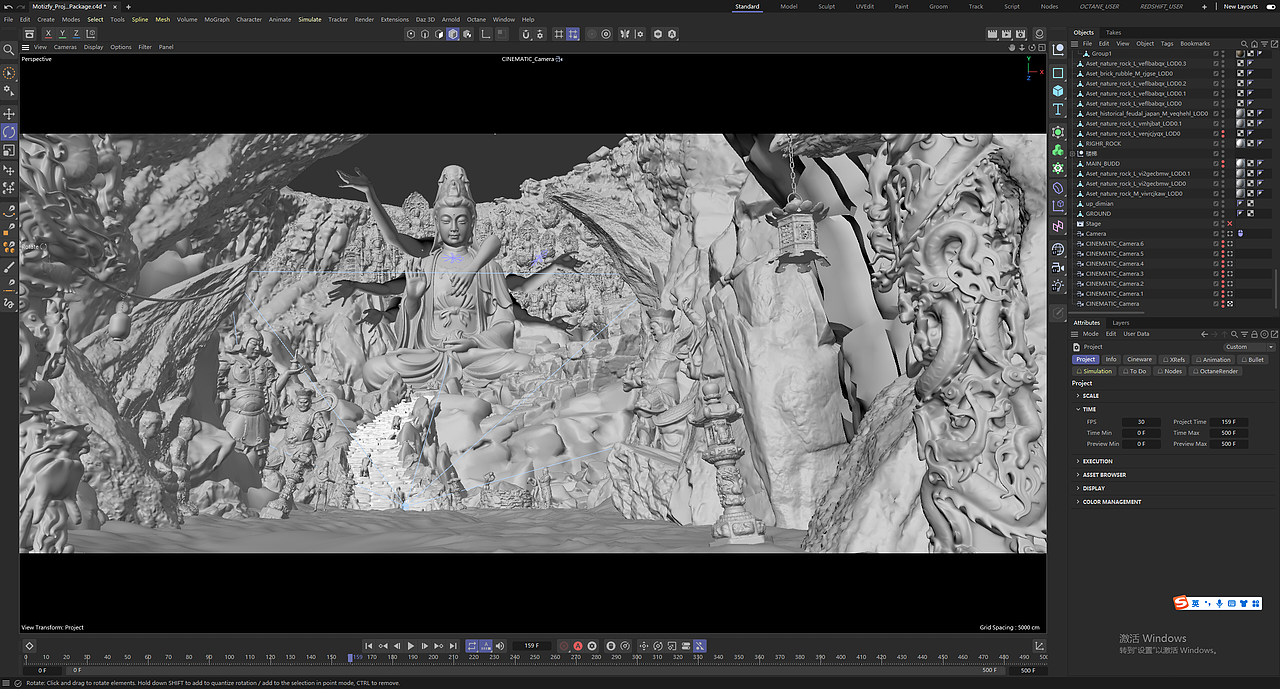This screenshot has width=1280, height=689.
Task: Open the Simulate menu
Action: [310, 19]
